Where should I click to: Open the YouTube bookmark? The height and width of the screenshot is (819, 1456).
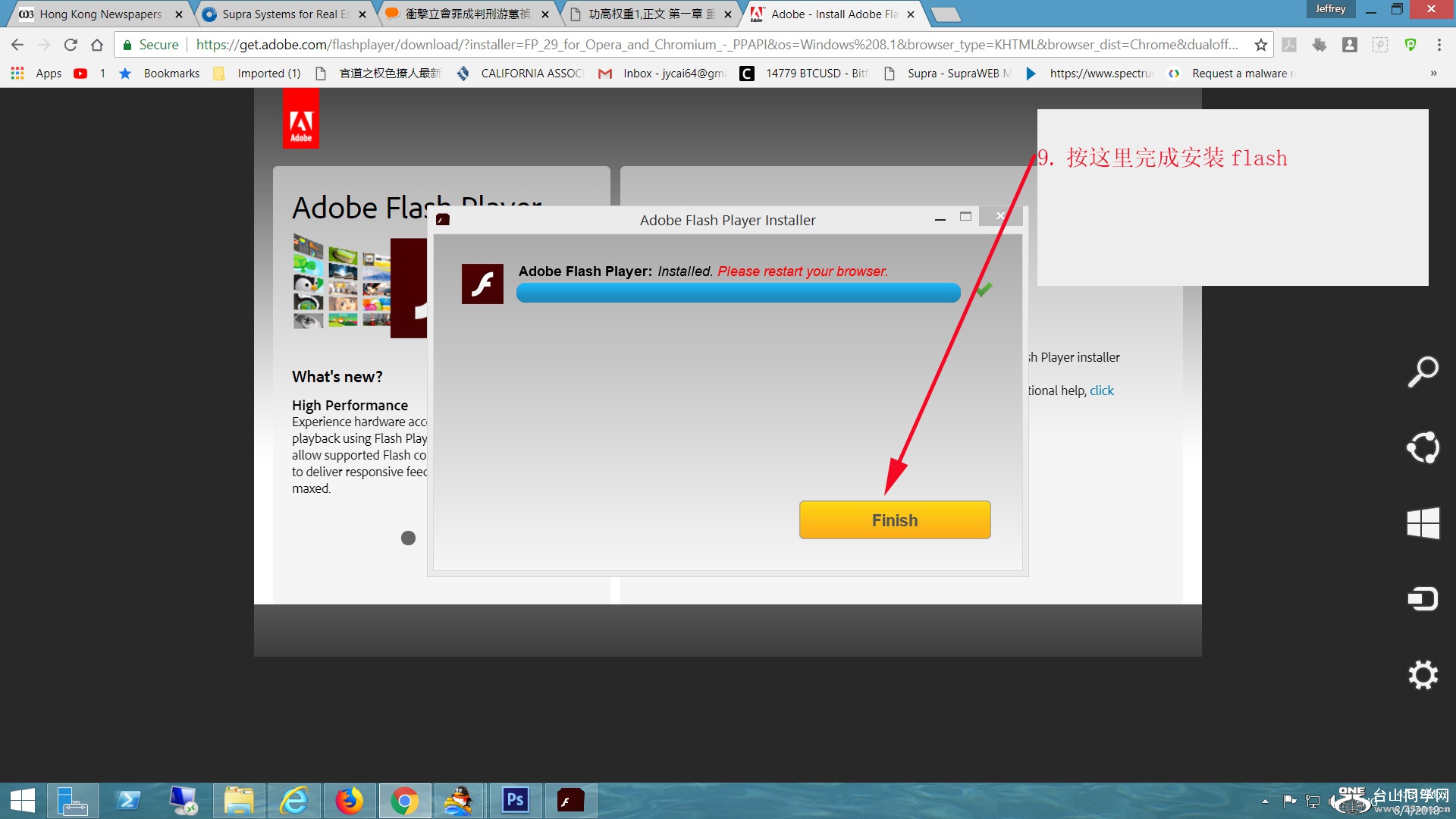click(89, 74)
